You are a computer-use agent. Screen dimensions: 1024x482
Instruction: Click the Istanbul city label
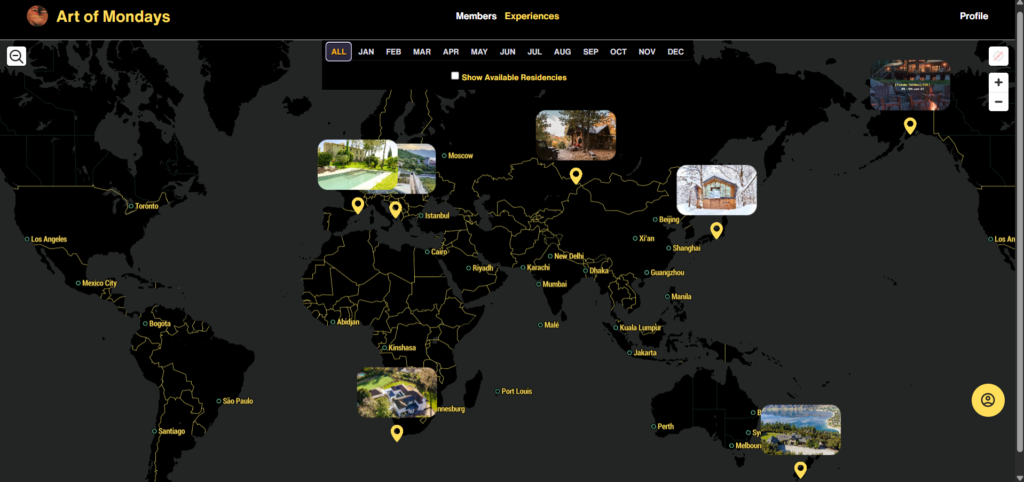click(x=437, y=216)
